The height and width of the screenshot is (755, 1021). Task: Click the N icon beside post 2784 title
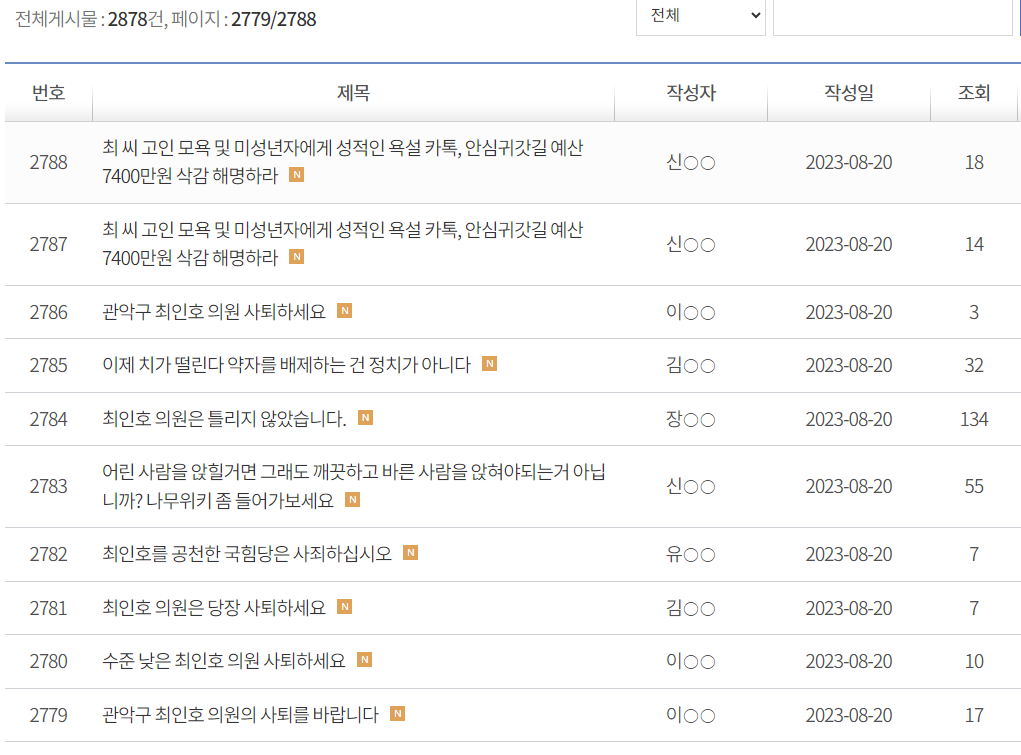(x=365, y=418)
